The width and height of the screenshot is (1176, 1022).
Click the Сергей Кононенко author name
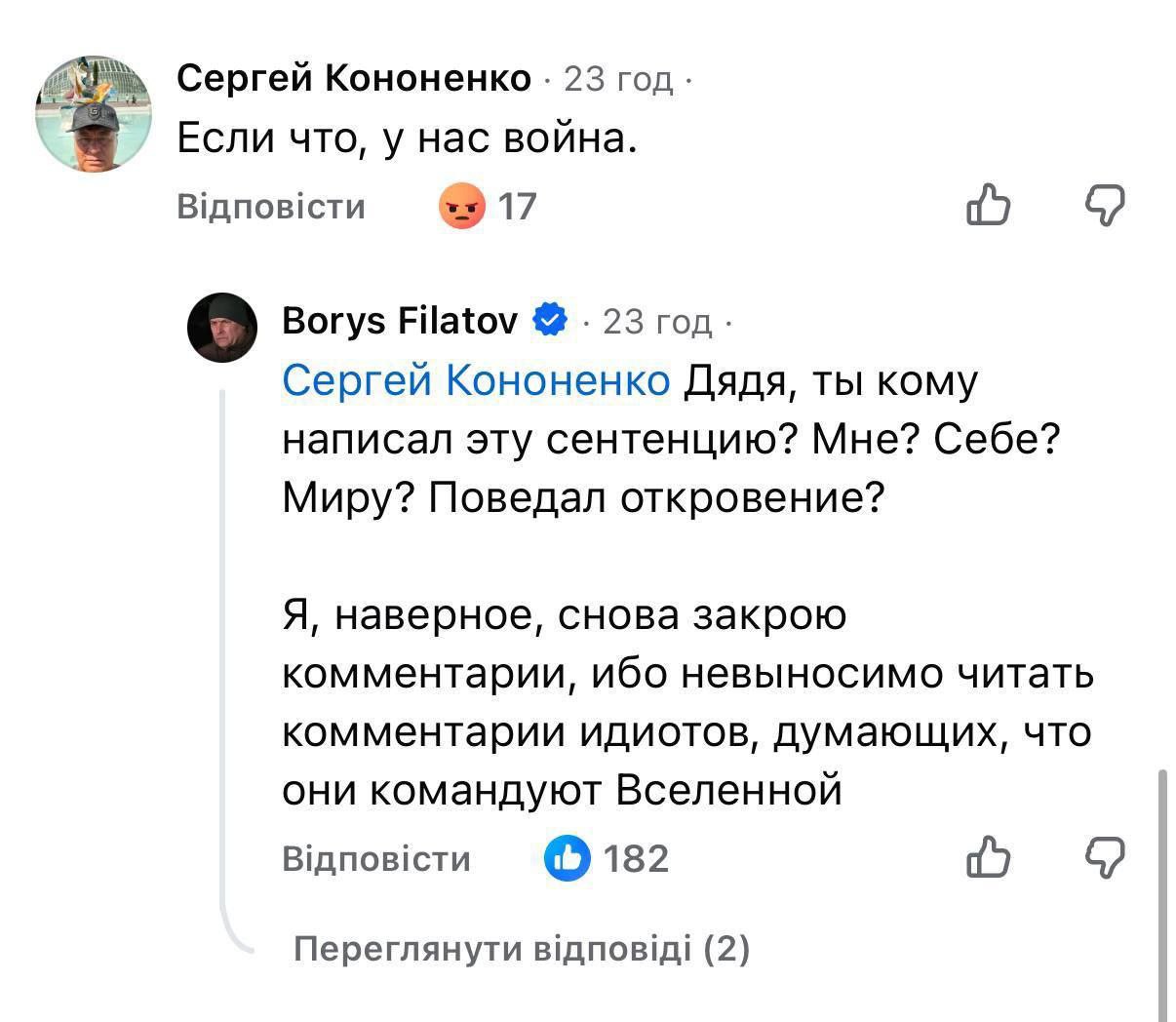tap(355, 78)
